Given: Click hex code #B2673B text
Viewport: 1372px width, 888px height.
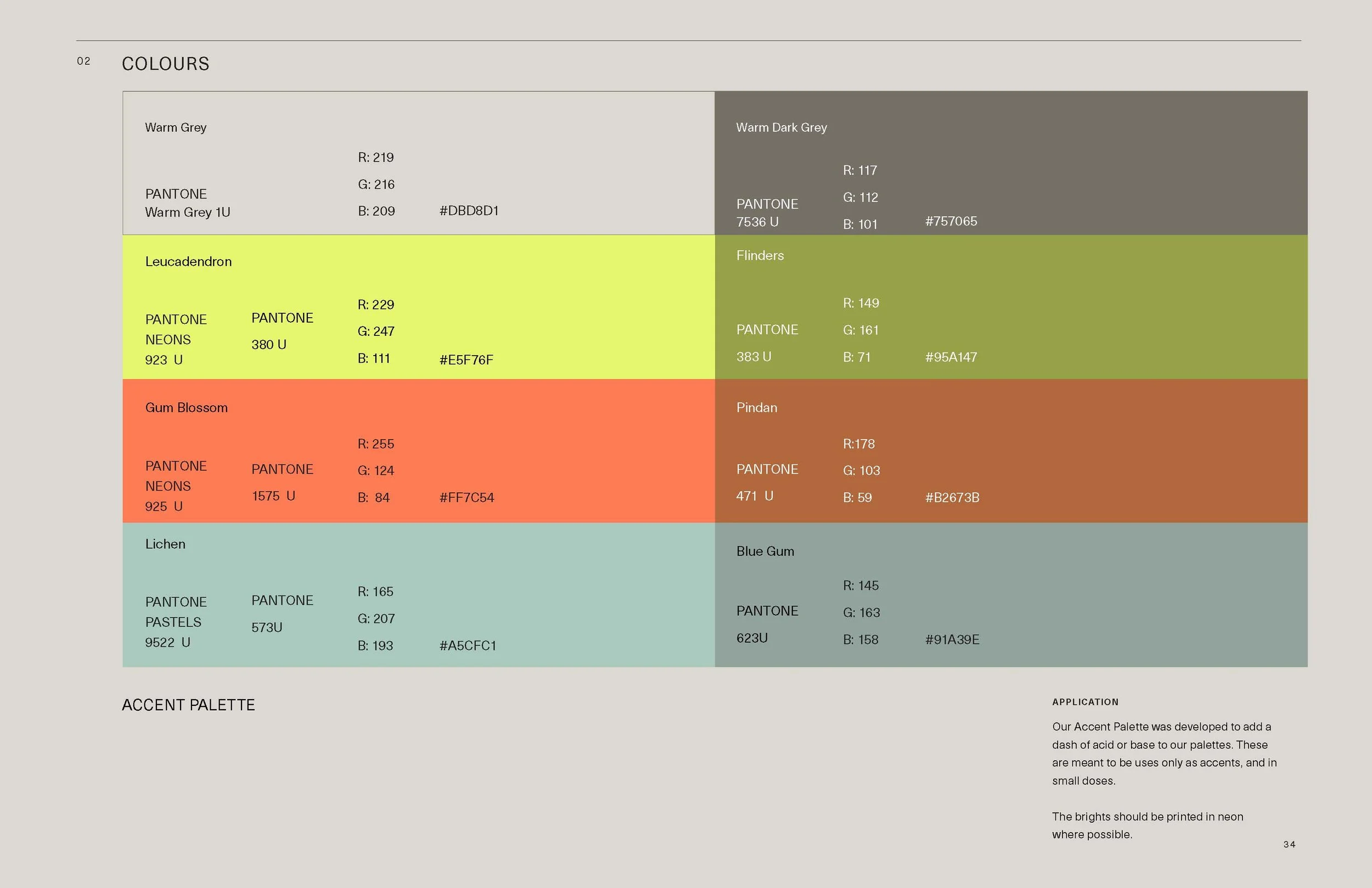Looking at the screenshot, I should [x=952, y=498].
